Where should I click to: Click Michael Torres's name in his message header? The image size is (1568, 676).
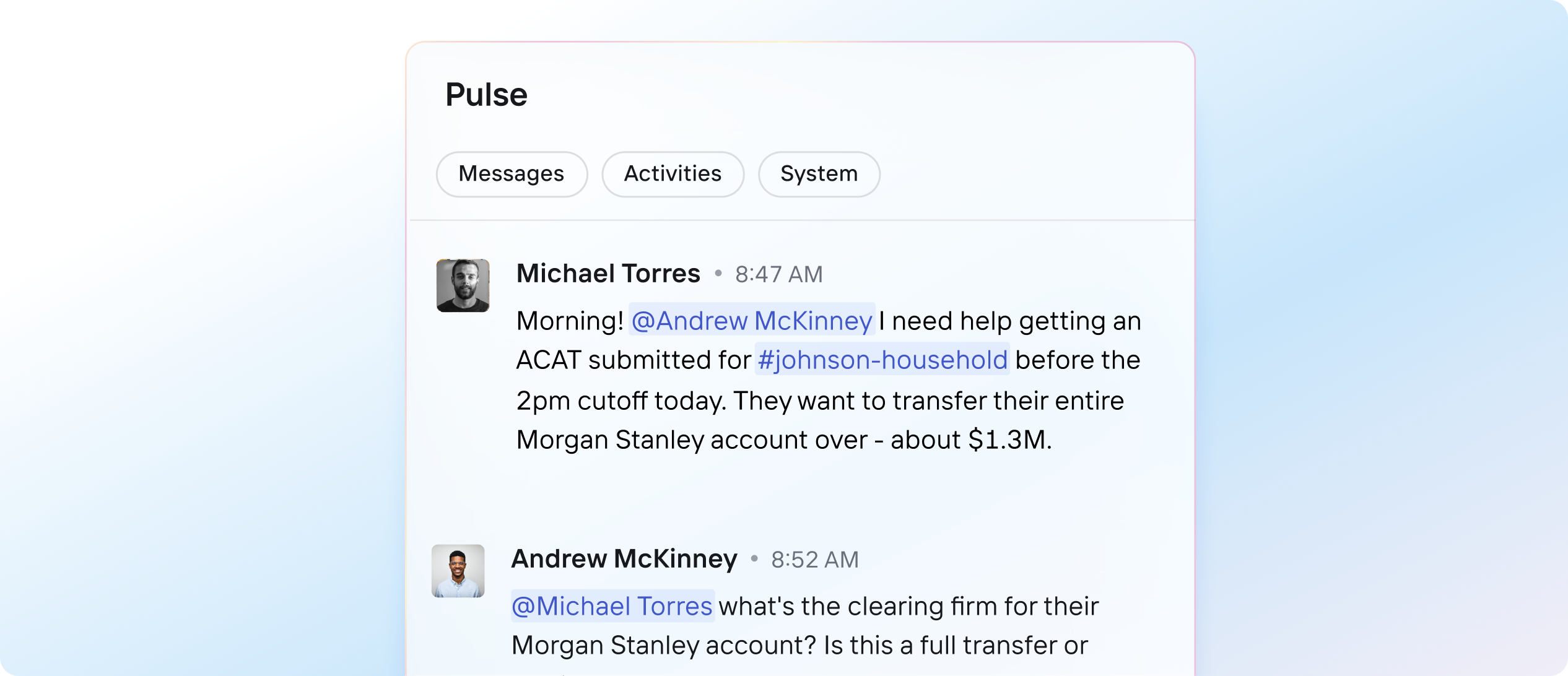click(608, 273)
